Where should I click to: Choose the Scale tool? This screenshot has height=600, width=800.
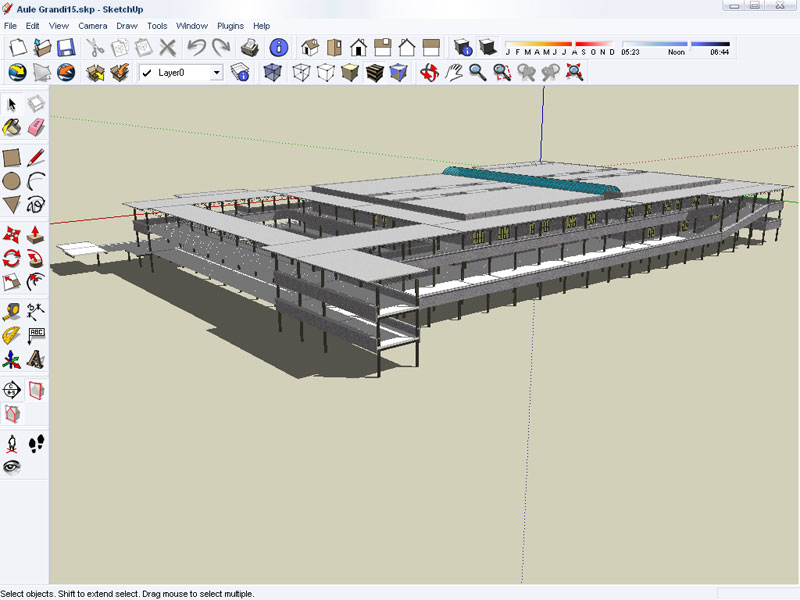(12, 282)
